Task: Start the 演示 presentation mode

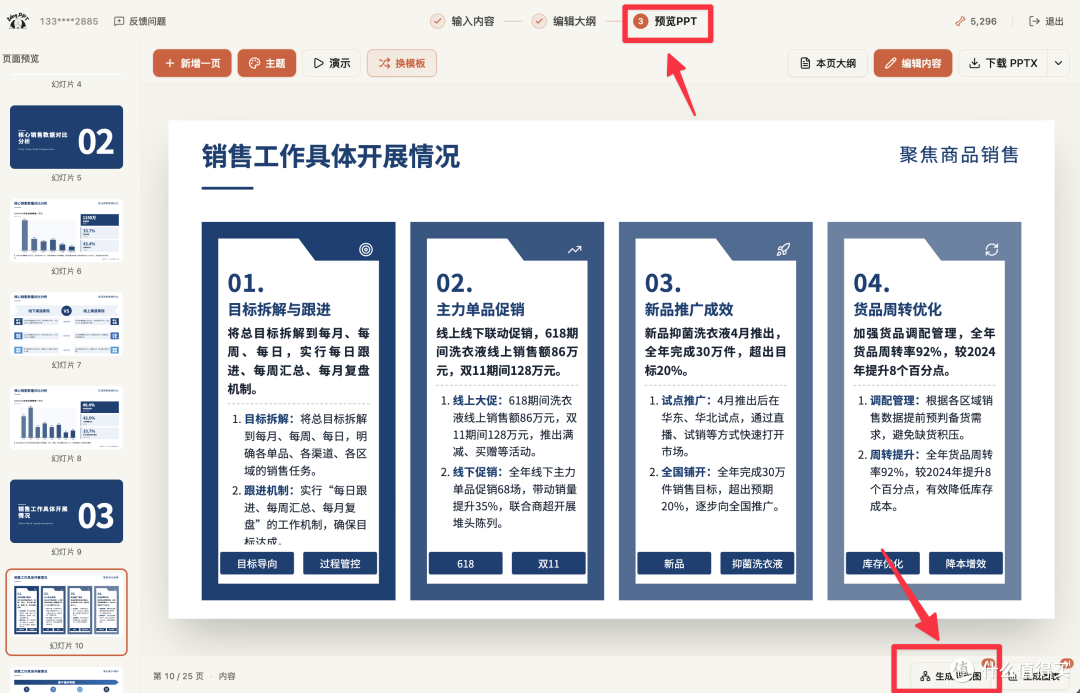Action: point(331,63)
